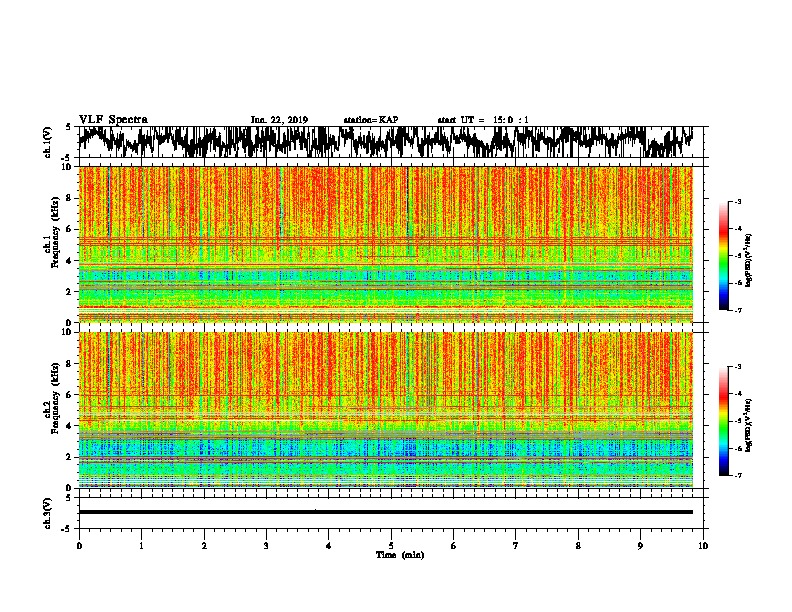Click the lower color bar beside ch.2 spectrogram
Viewport: 792px width, 612px height.
coord(723,421)
